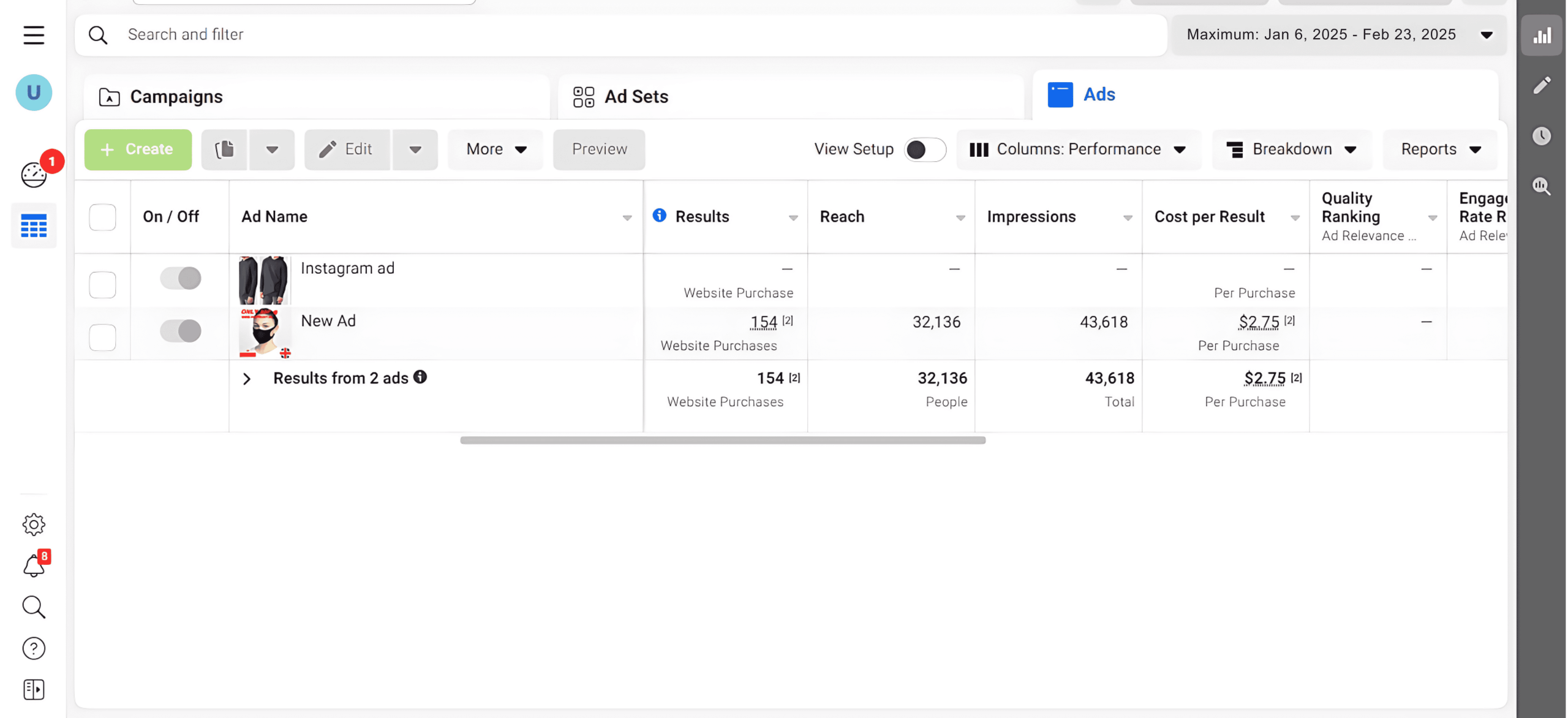Open the hamburger main menu
The image size is (1568, 718).
[34, 35]
